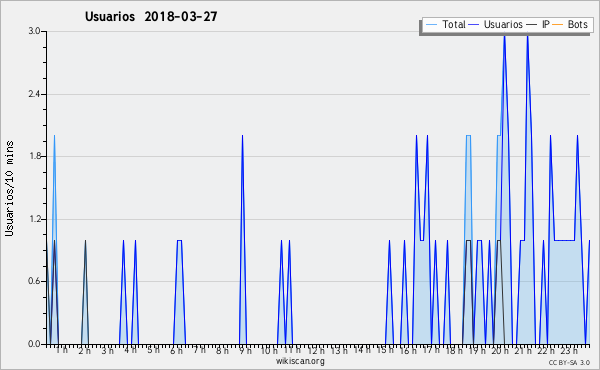Viewport: 600px width, 370px height.
Task: Click the IP legend entry
Action: tap(538, 24)
